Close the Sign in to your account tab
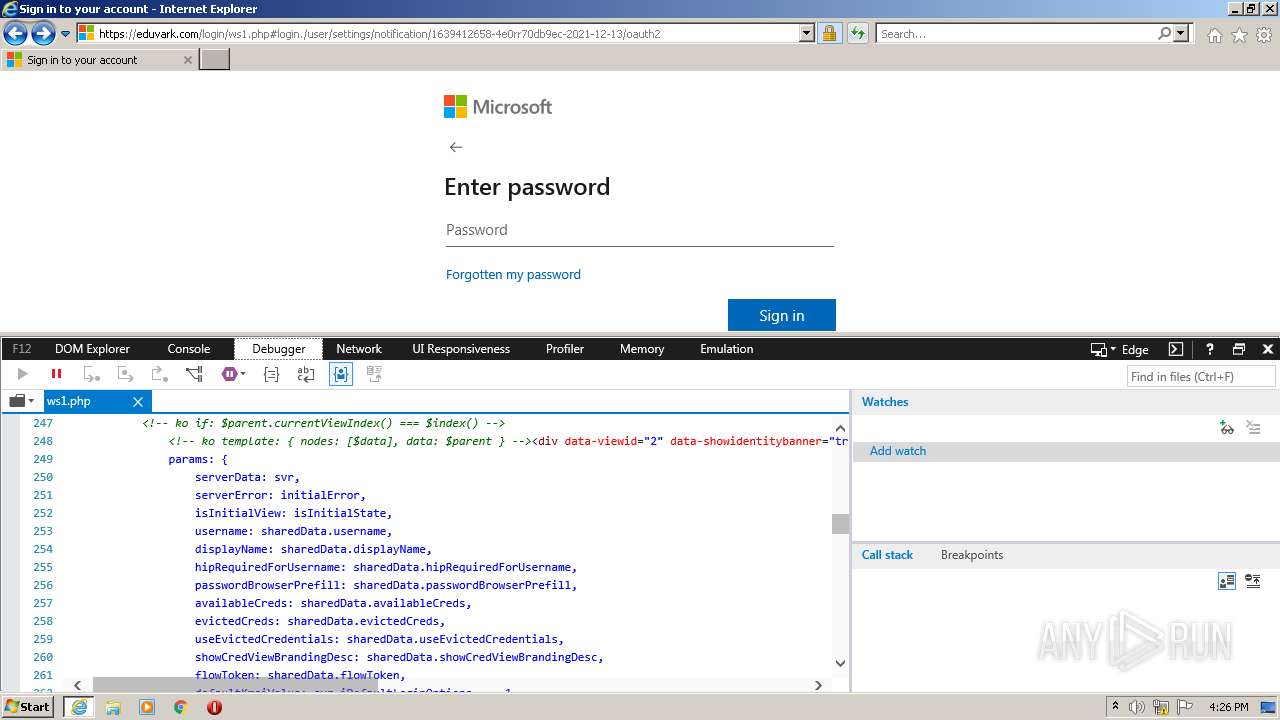This screenshot has height=720, width=1280. pos(187,60)
